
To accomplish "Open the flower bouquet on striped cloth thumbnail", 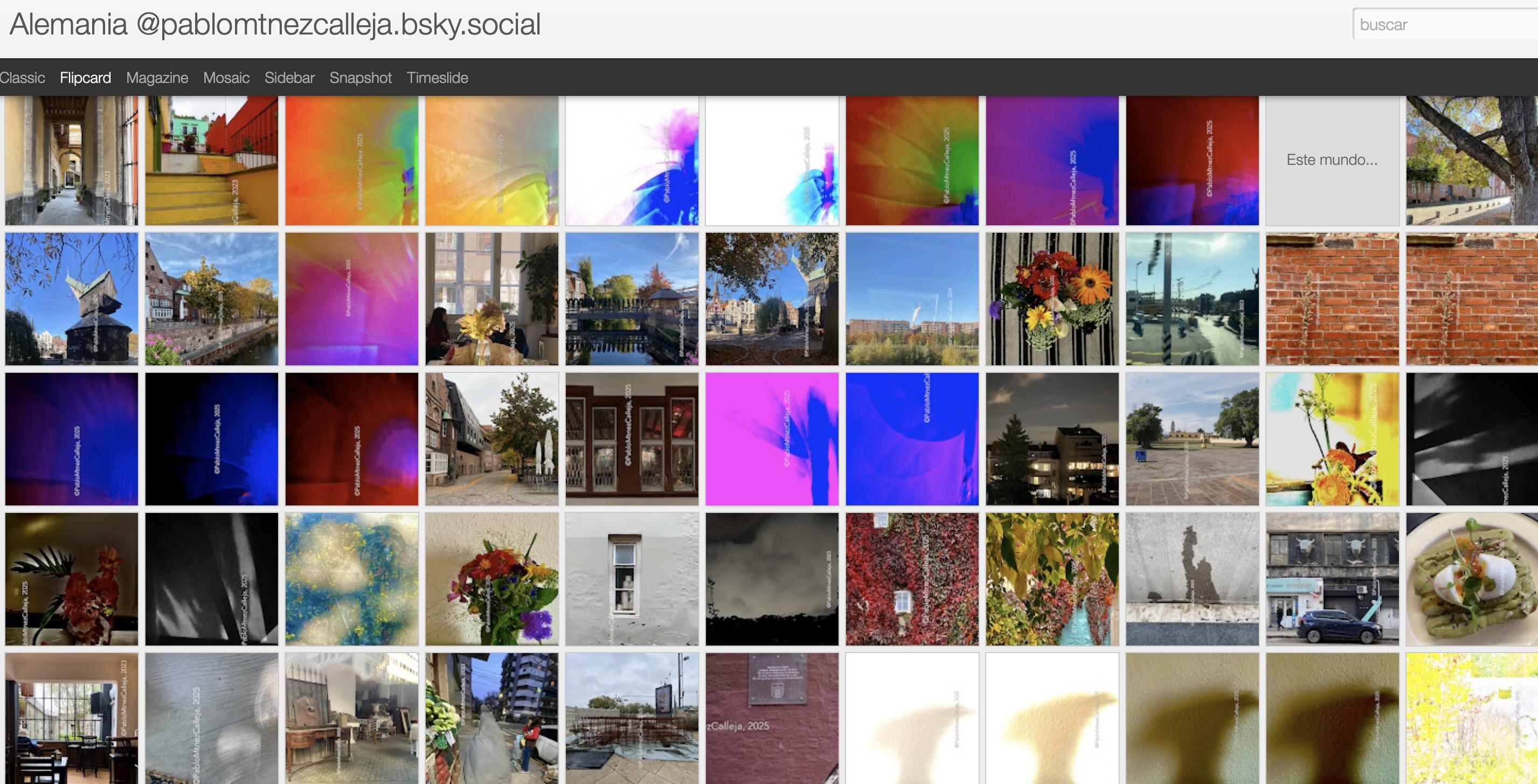I will click(1052, 299).
